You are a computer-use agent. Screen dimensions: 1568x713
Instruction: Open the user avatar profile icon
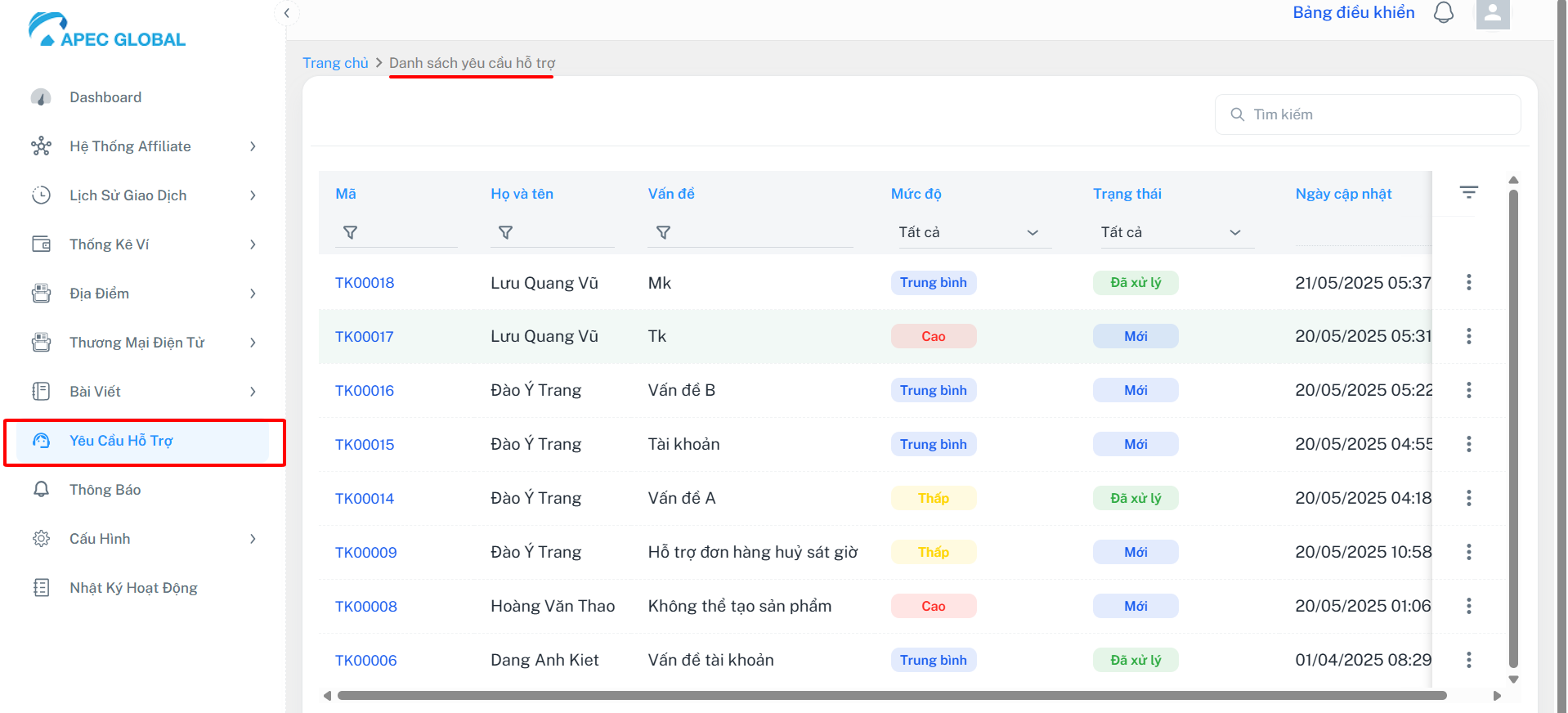(1493, 14)
